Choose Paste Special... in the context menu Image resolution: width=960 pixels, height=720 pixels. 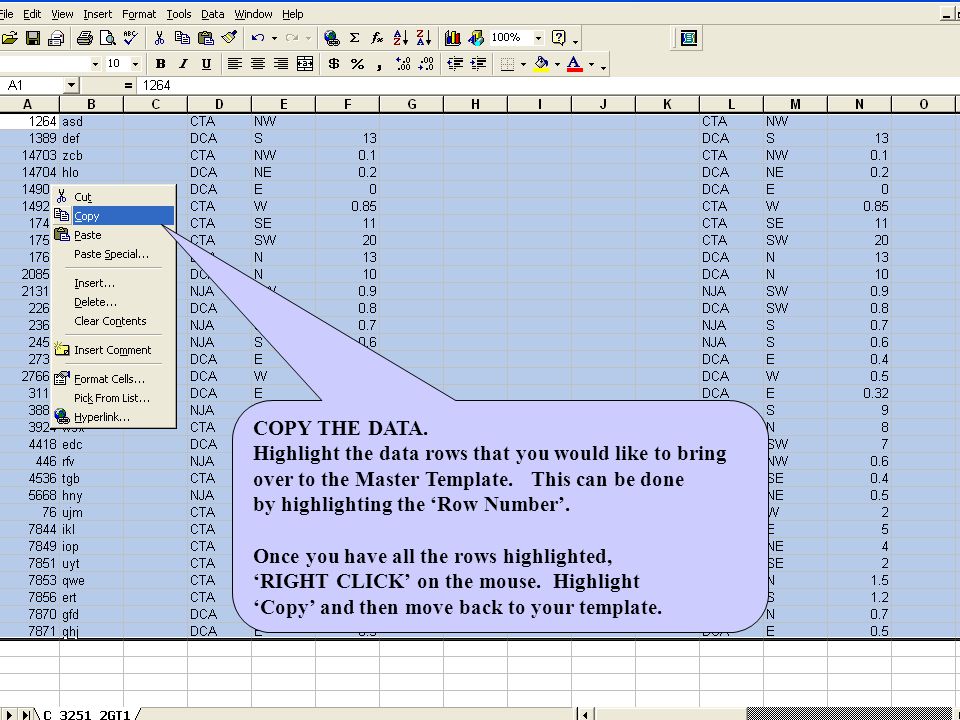tap(114, 254)
